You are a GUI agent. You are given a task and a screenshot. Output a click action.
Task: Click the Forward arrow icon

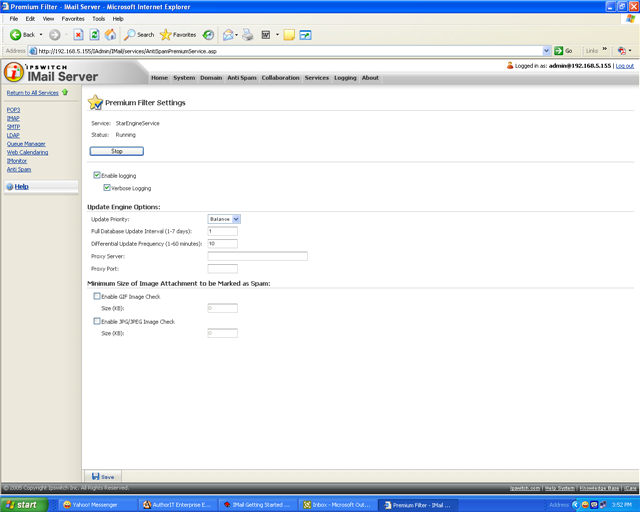point(55,35)
